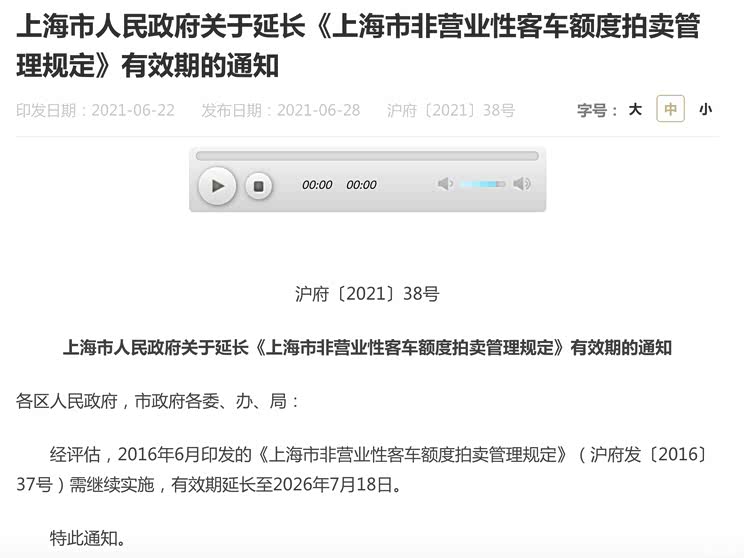Screen dimensions: 744x558
Task: Play the audio reading of the notice
Action: [217, 186]
